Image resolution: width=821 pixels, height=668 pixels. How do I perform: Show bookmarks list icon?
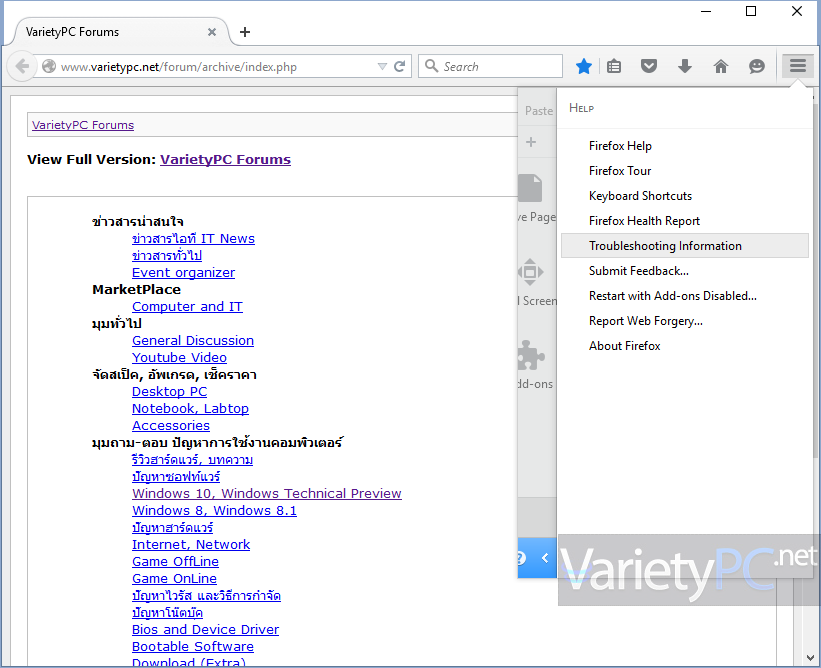(614, 66)
